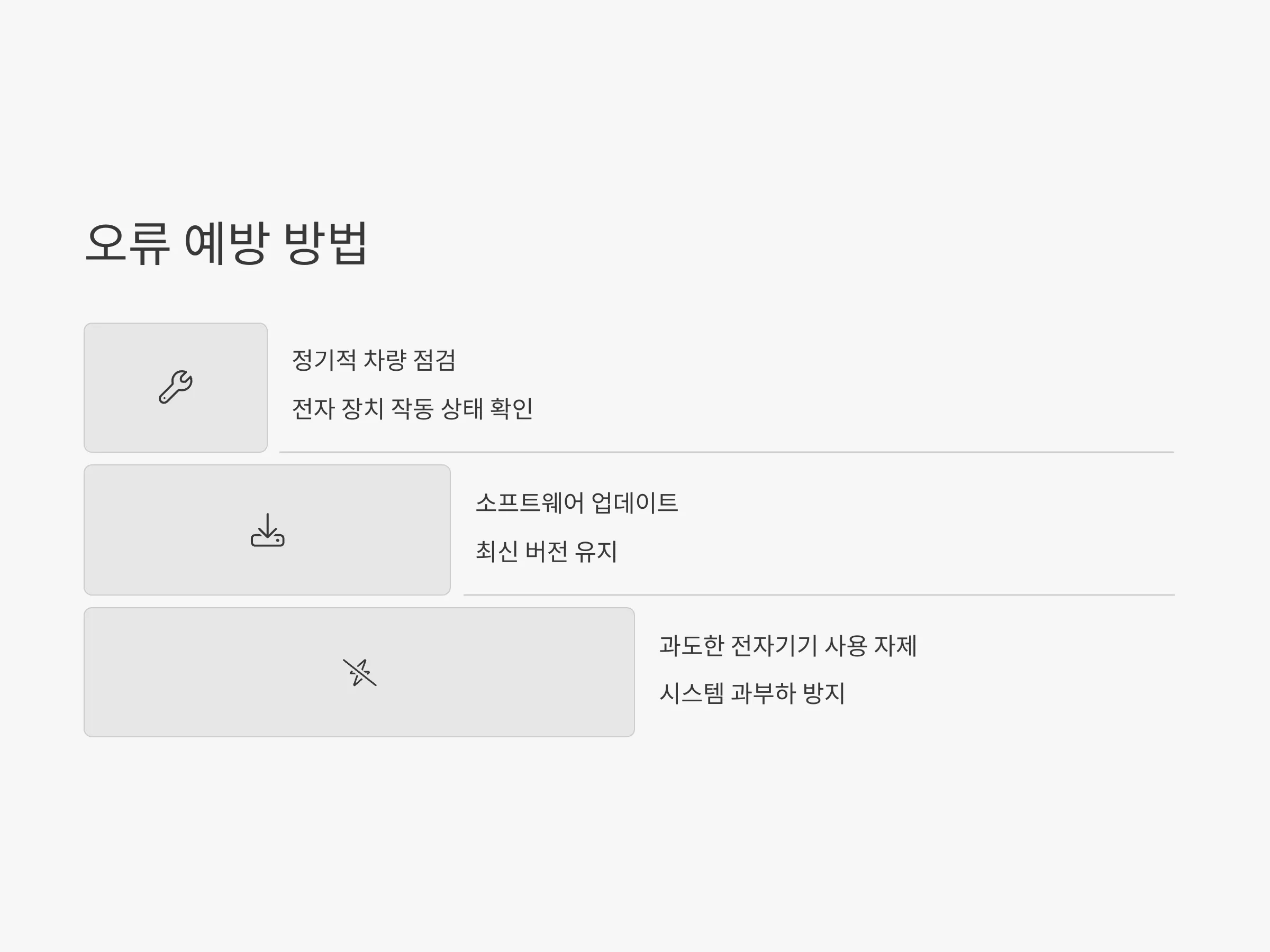Click the word 방지 in the third row
The height and width of the screenshot is (952, 1270).
(823, 693)
